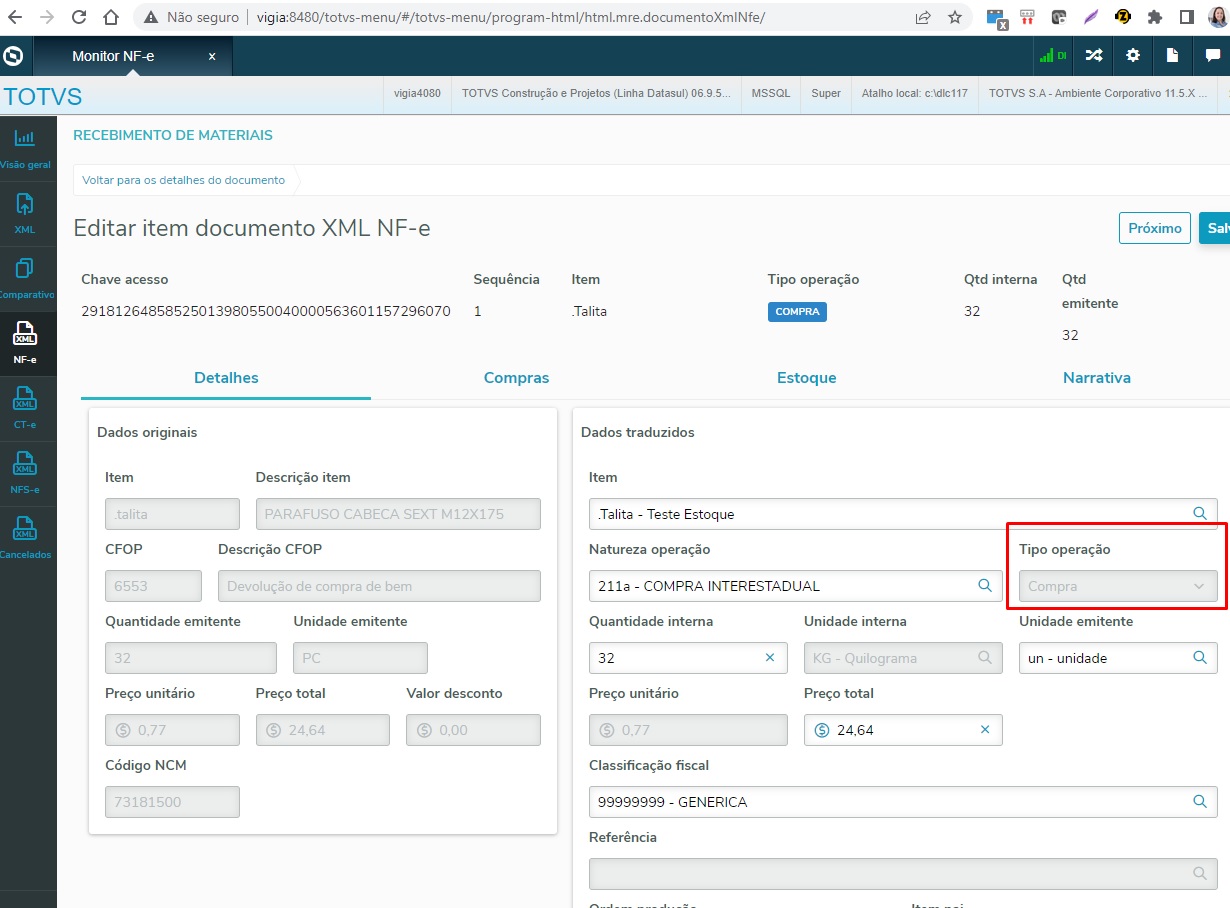
Task: Click the TOTVS brand text
Action: point(43,97)
